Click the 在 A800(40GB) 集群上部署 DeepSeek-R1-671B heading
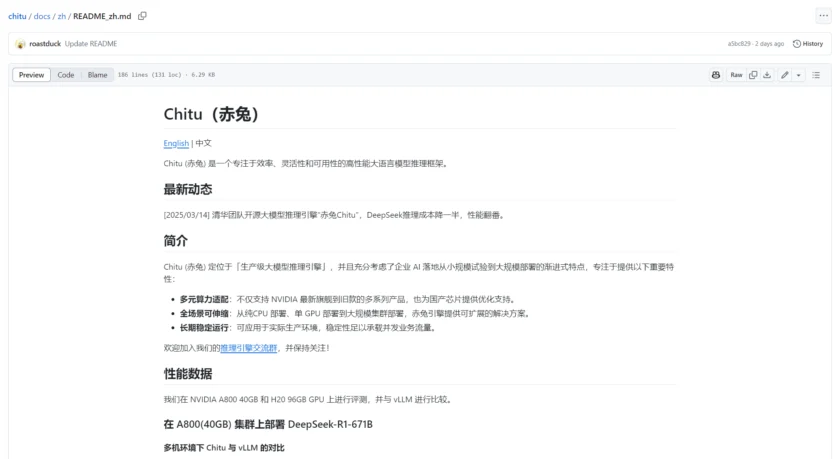The height and width of the screenshot is (459, 840). [268, 425]
